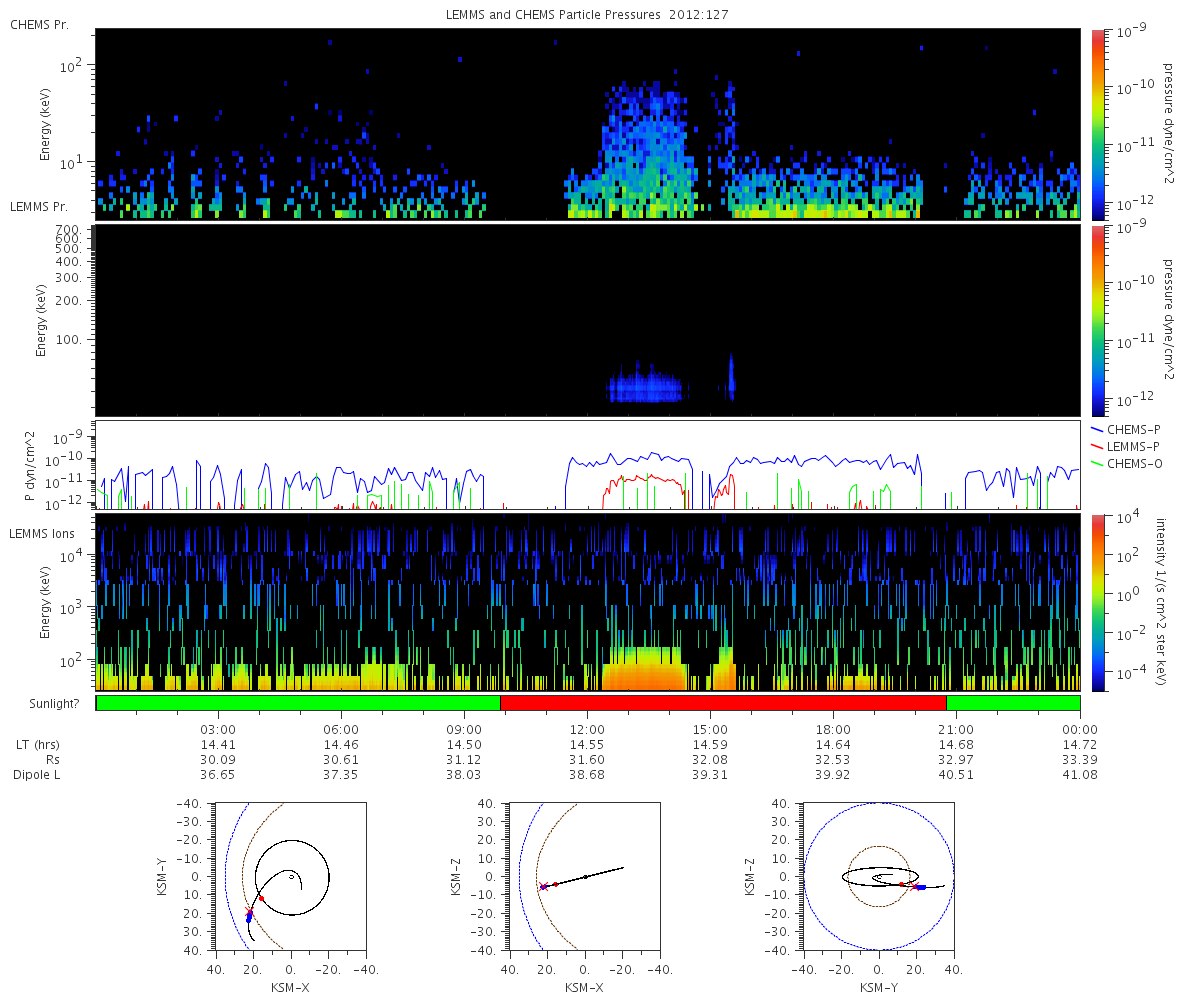The width and height of the screenshot is (1200, 1000).
Task: Click the green Sunlight segment after 21:00
Action: 1013,703
